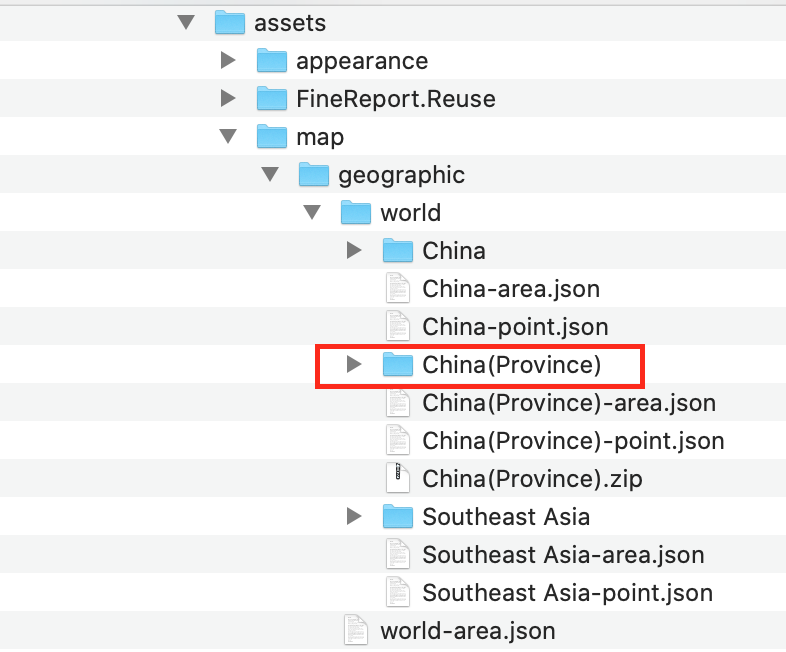The image size is (786, 652).
Task: Expand the Southeast Asia folder arrow
Action: point(354,516)
